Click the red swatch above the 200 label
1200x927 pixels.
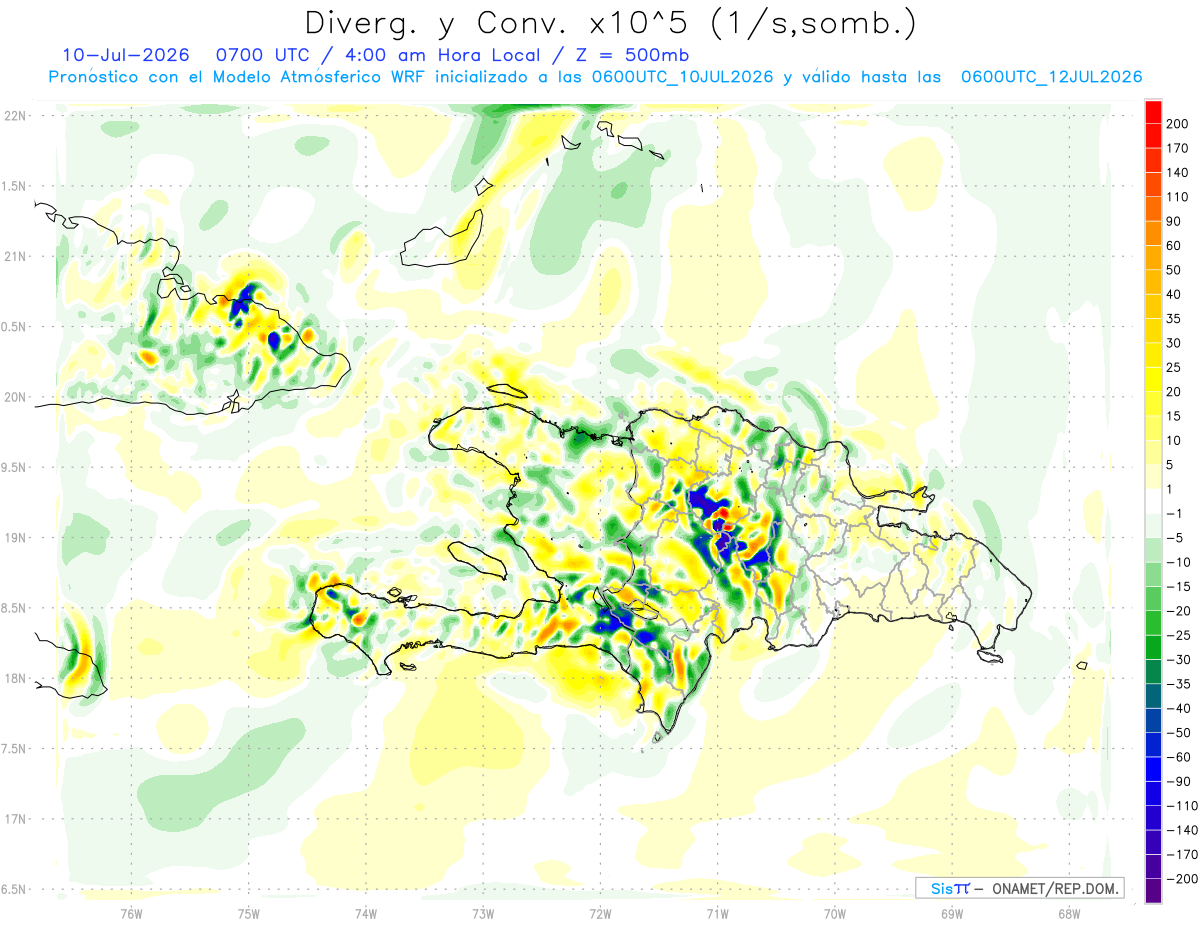[1153, 112]
